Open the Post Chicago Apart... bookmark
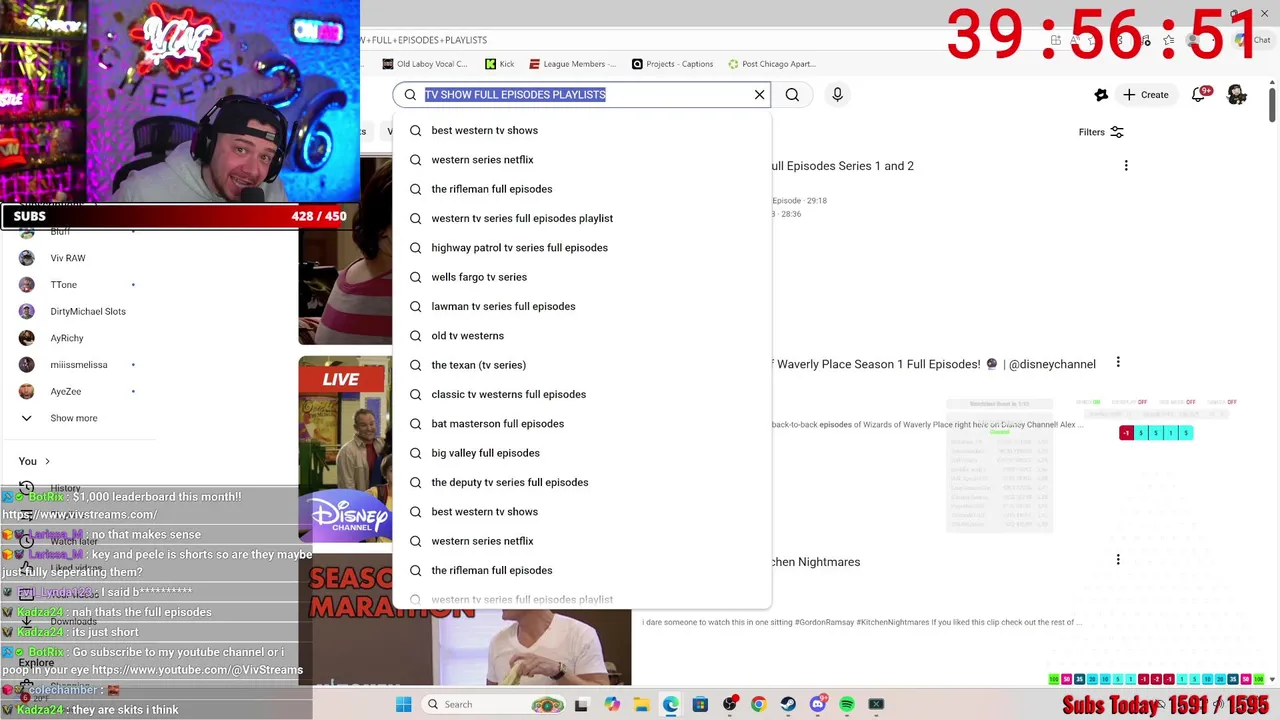 pyautogui.click(x=772, y=64)
